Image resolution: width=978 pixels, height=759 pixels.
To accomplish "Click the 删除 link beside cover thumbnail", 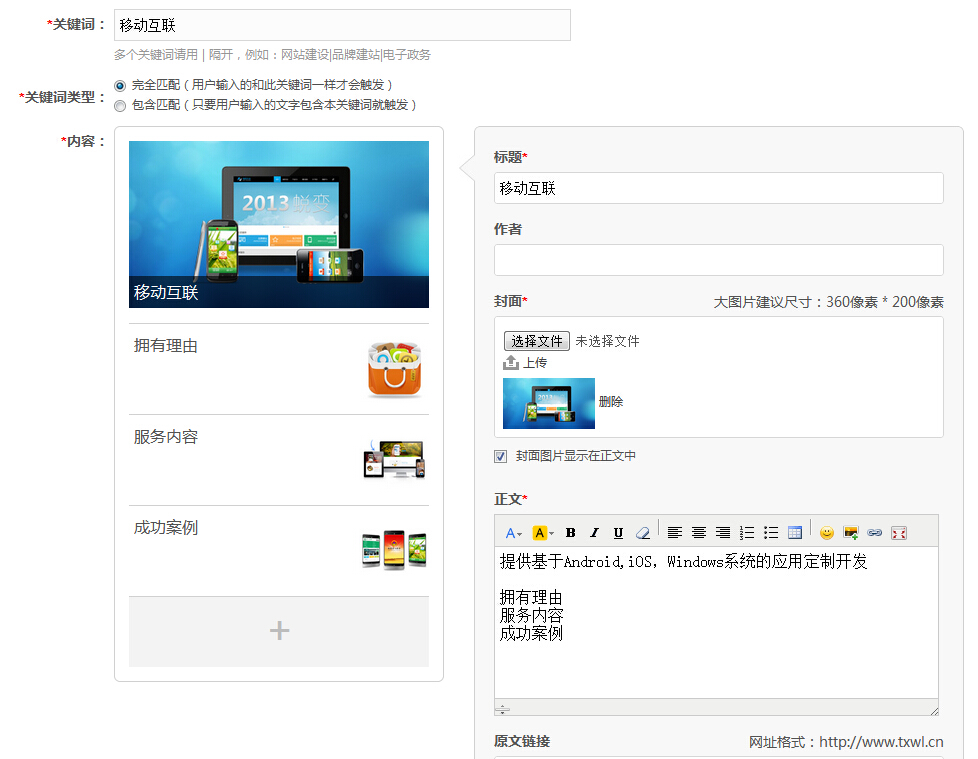I will click(x=611, y=402).
